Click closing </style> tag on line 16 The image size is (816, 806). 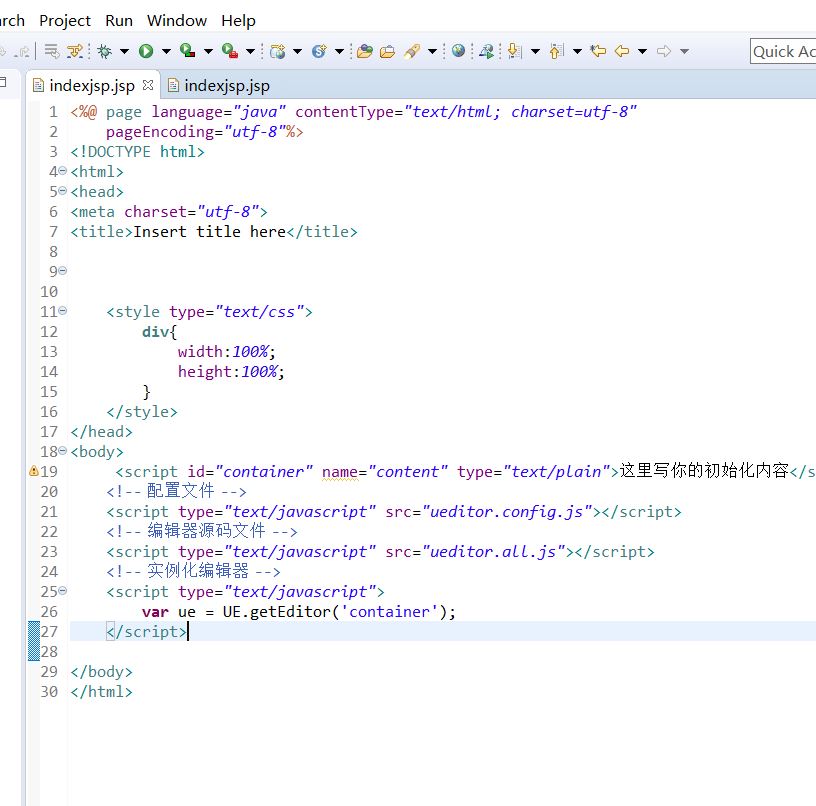(x=142, y=412)
